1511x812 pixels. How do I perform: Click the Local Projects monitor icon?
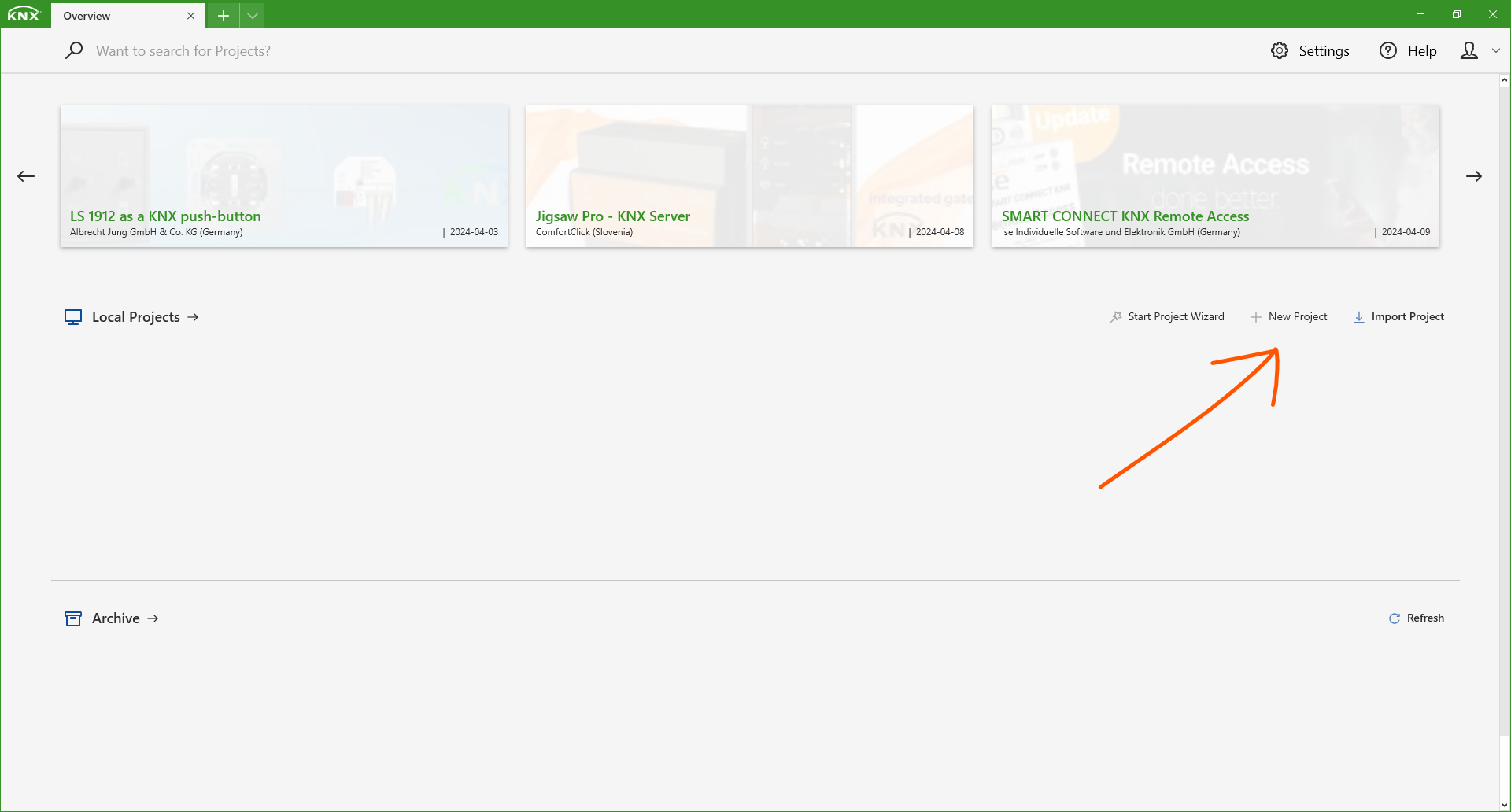click(x=73, y=317)
